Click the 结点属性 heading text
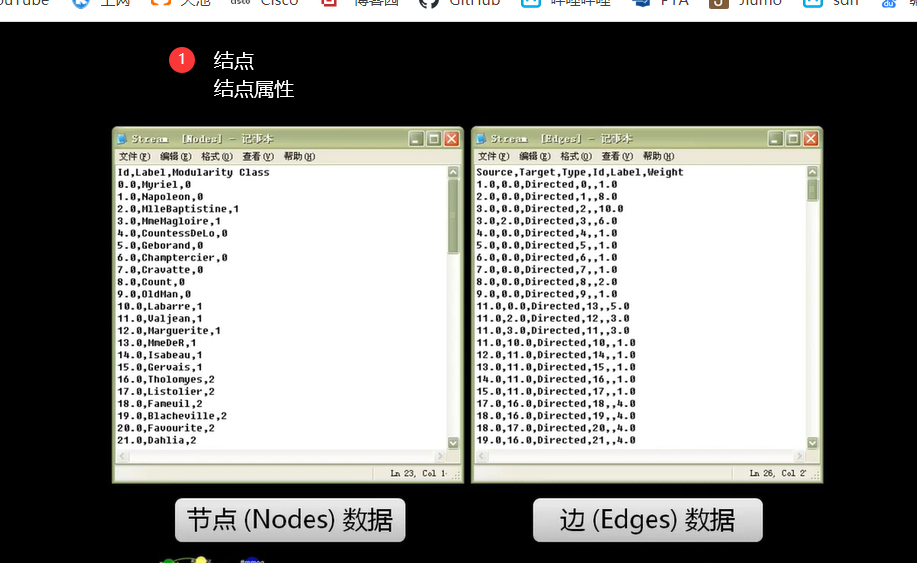The image size is (917, 563). (254, 89)
